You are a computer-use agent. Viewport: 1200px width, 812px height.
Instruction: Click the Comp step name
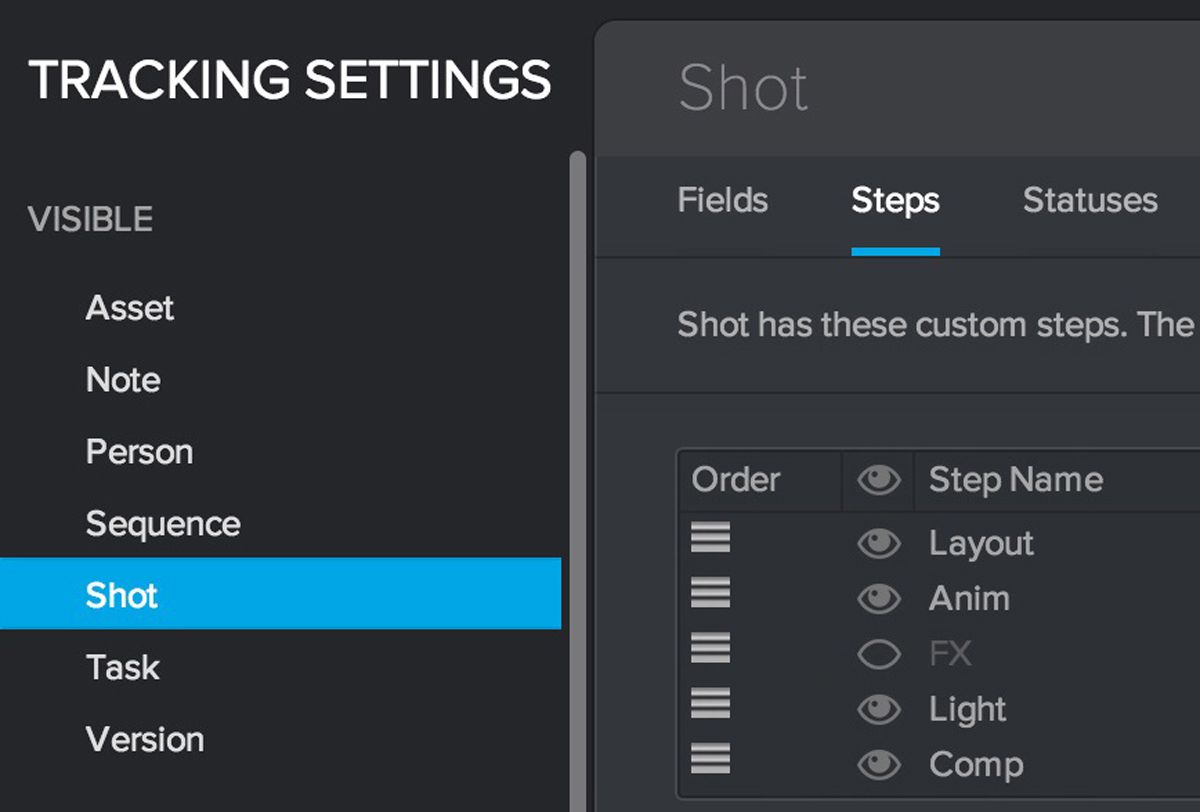976,765
